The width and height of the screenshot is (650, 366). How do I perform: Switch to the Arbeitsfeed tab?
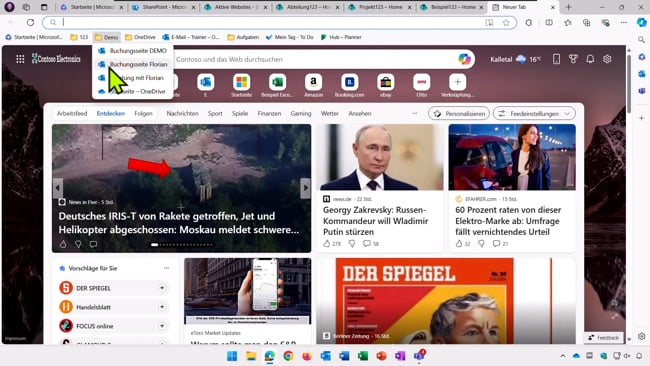[x=72, y=114]
